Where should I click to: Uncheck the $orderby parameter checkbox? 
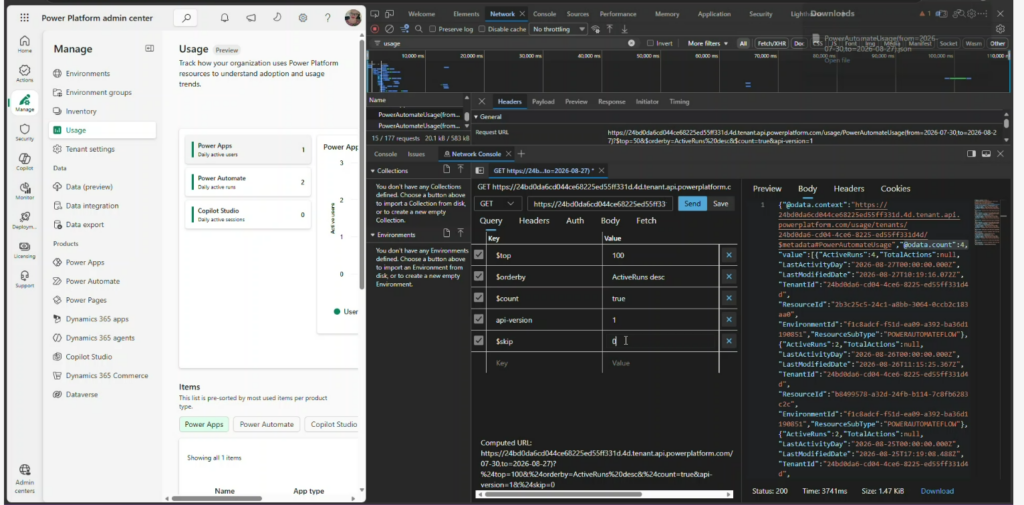tap(479, 276)
